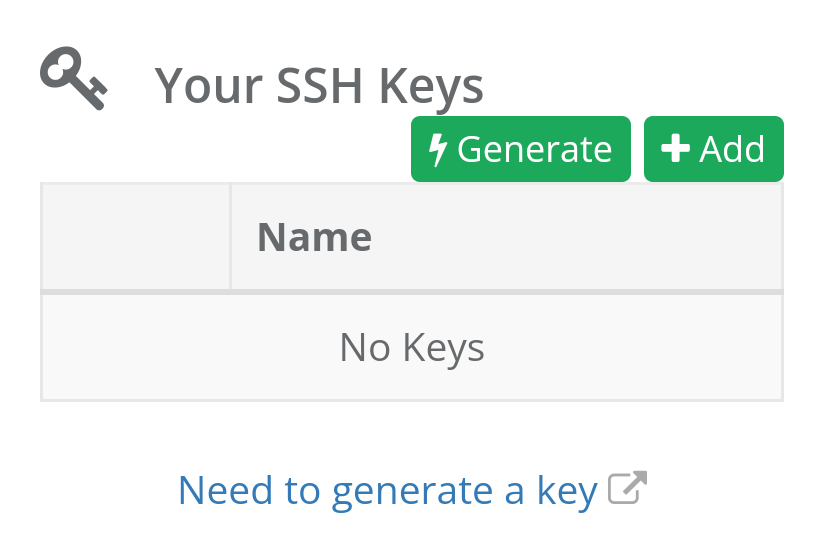Click the word "Your" in the title
Viewport: 817px width, 556px height.
(200, 86)
